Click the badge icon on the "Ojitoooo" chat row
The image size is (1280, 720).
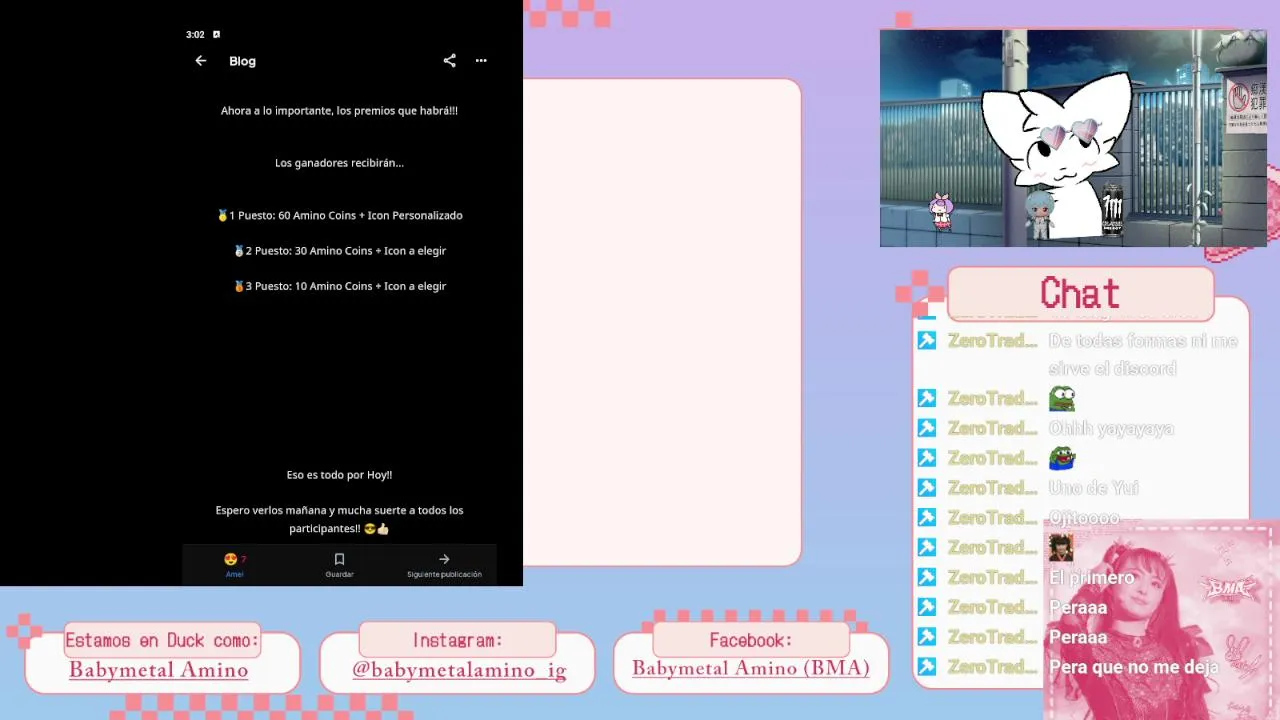(927, 518)
